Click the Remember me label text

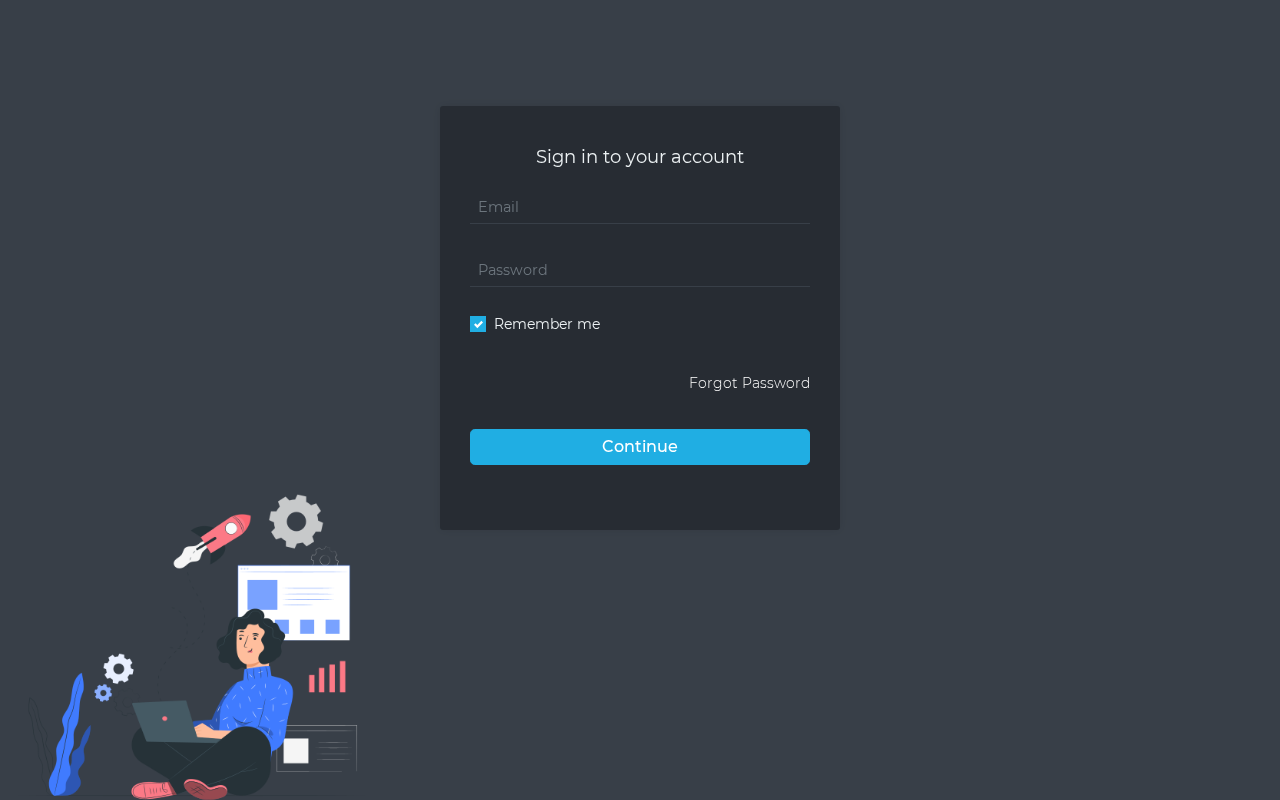tap(547, 324)
